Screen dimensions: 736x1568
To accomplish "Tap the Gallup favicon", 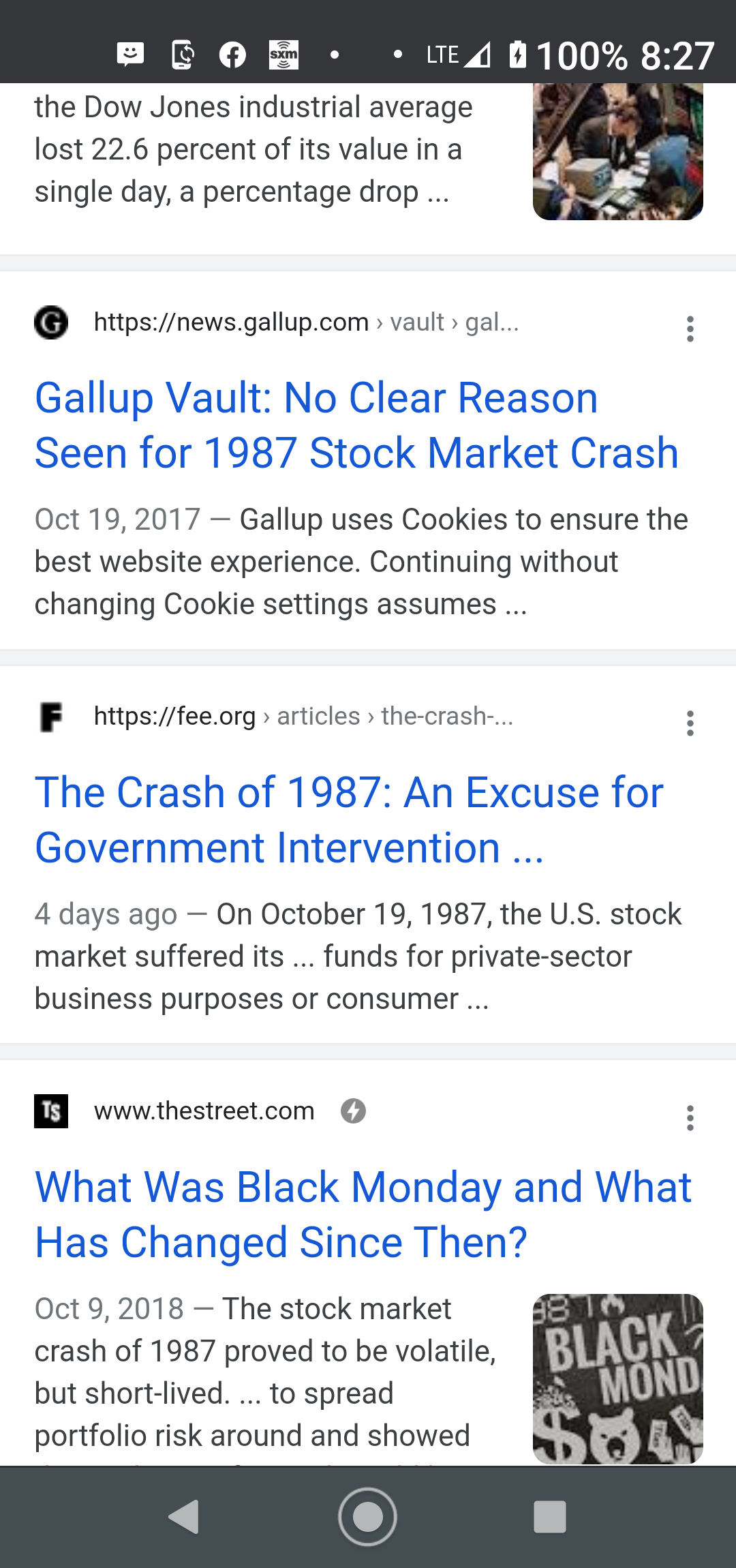I will pos(51,322).
